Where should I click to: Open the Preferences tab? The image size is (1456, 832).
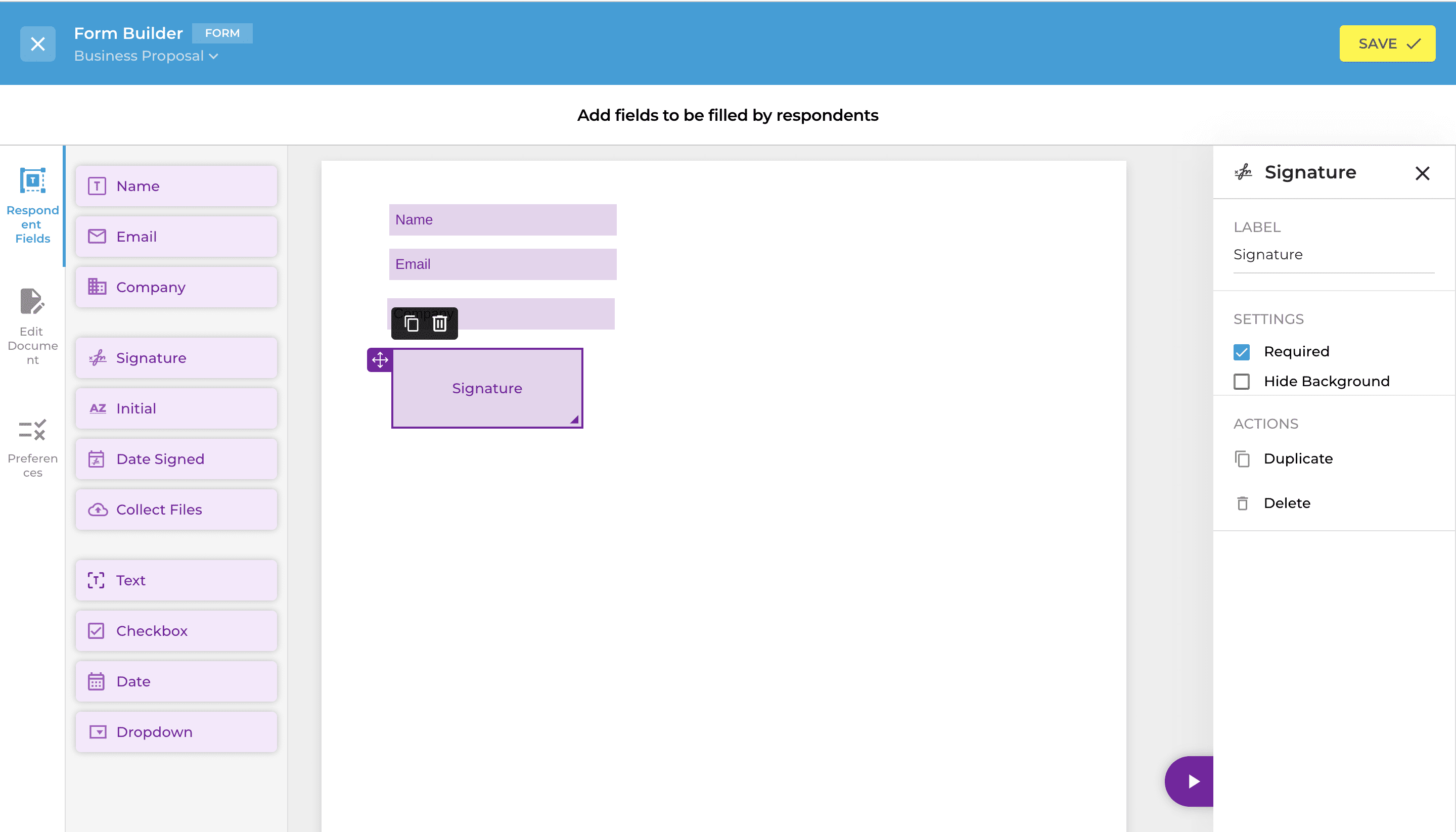click(x=32, y=448)
